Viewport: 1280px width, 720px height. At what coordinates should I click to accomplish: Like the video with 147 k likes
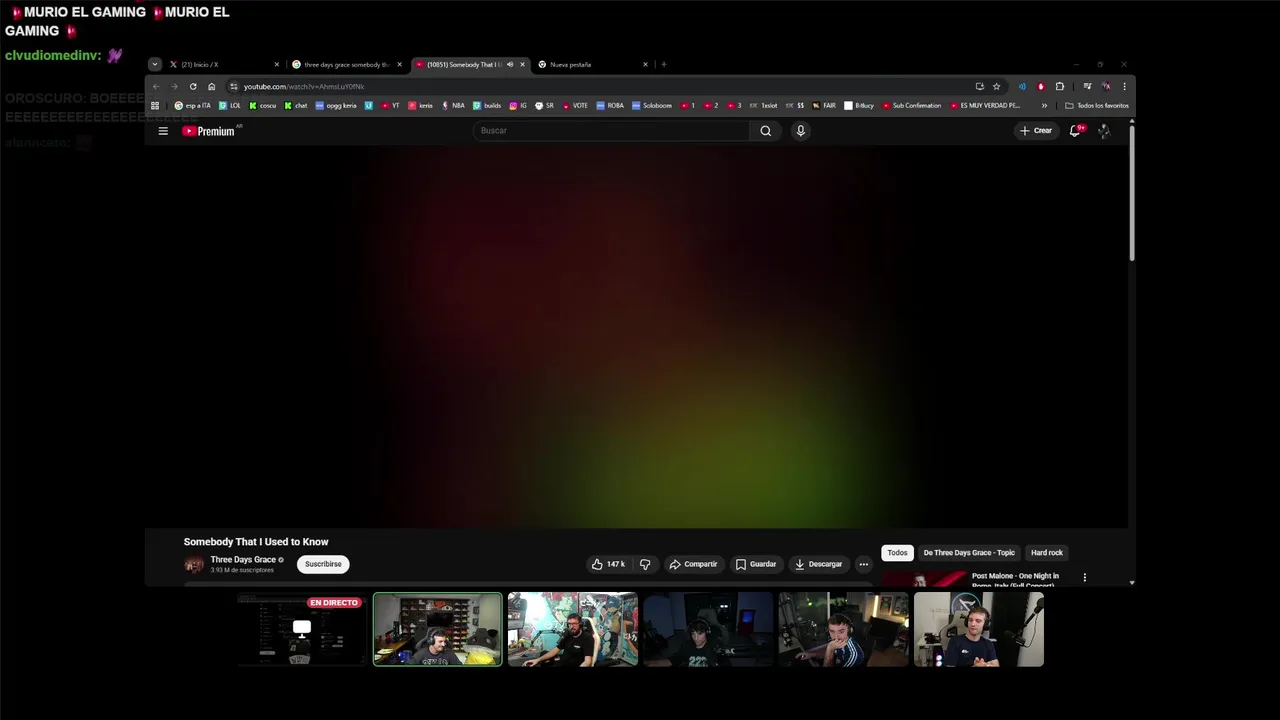(608, 564)
